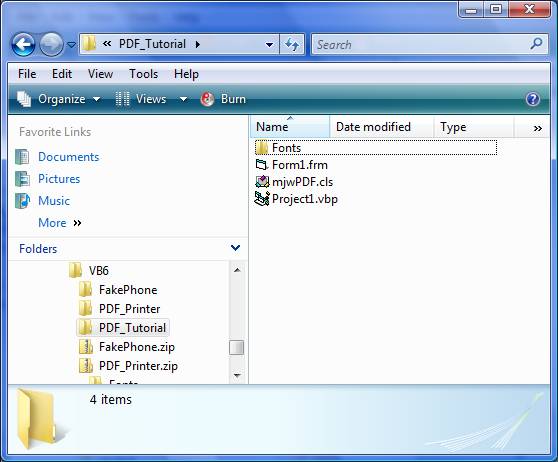558x462 pixels.
Task: Click the Burn label
Action: (233, 99)
